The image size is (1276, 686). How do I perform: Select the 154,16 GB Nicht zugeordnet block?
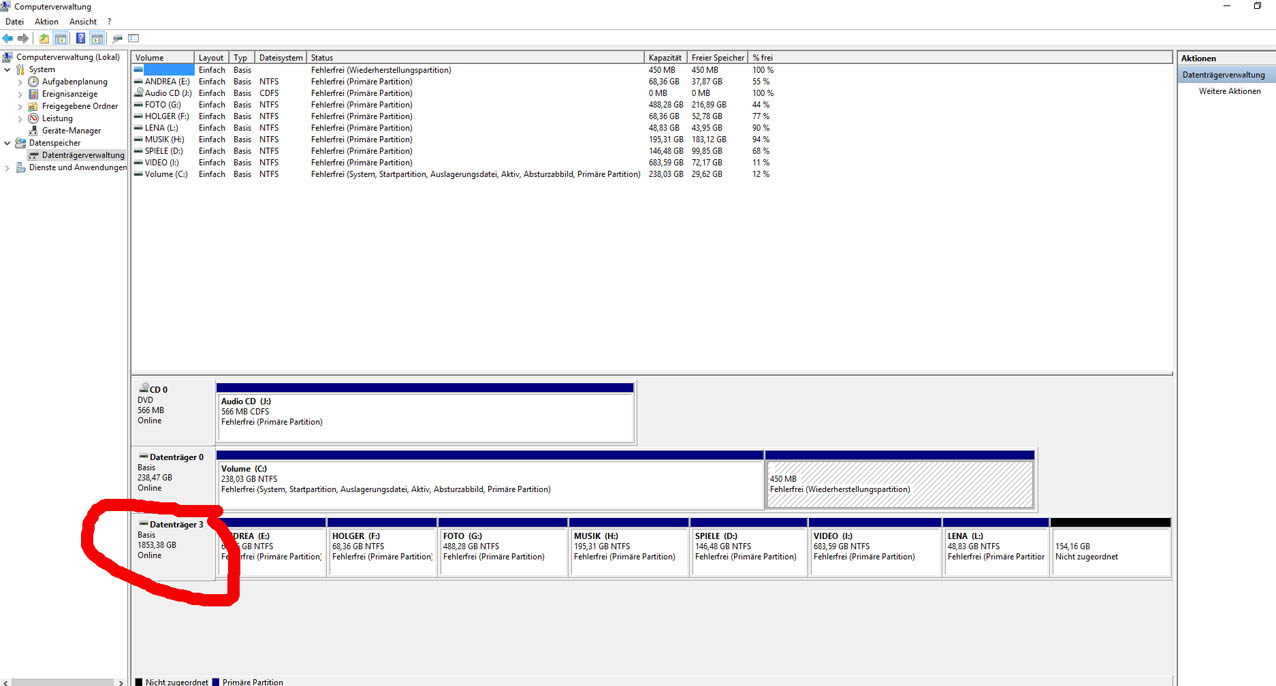1110,547
